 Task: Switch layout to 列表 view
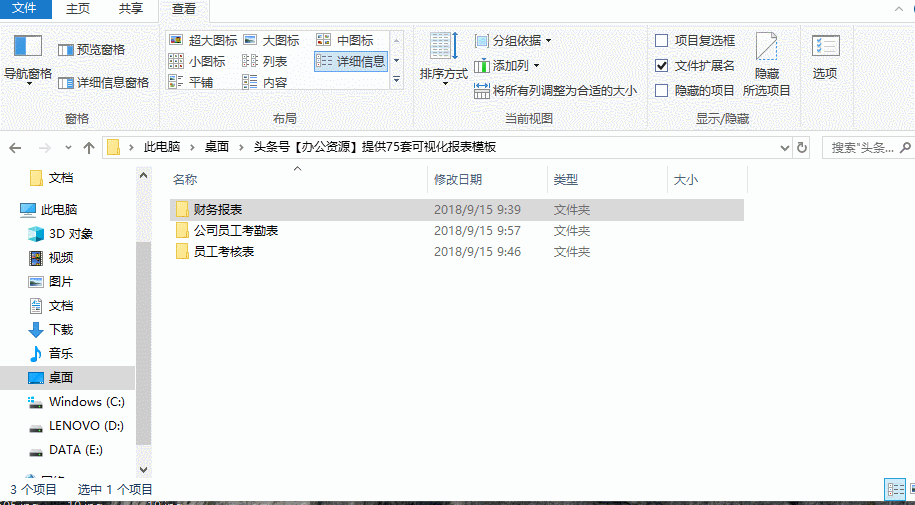click(x=264, y=61)
